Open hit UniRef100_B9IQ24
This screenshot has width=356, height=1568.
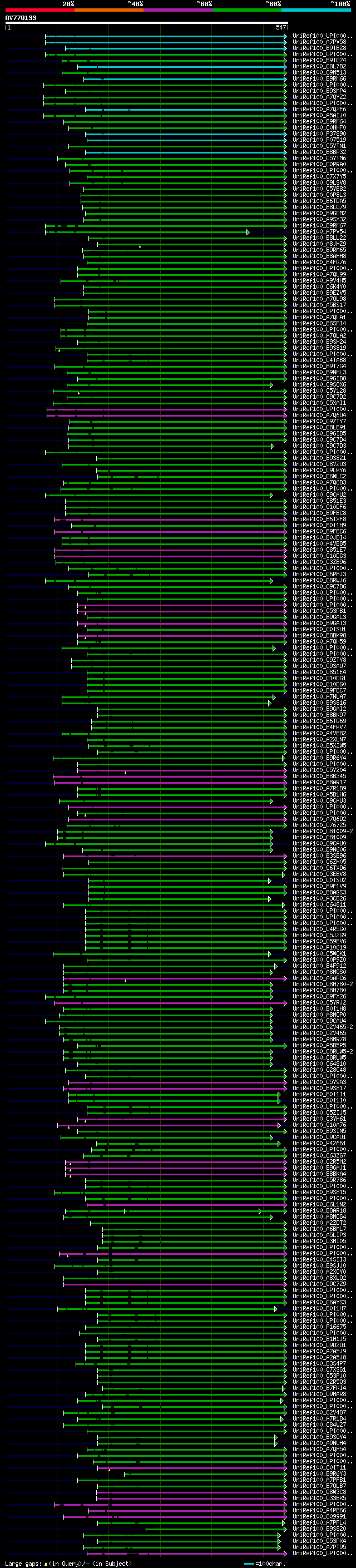pyautogui.click(x=319, y=60)
